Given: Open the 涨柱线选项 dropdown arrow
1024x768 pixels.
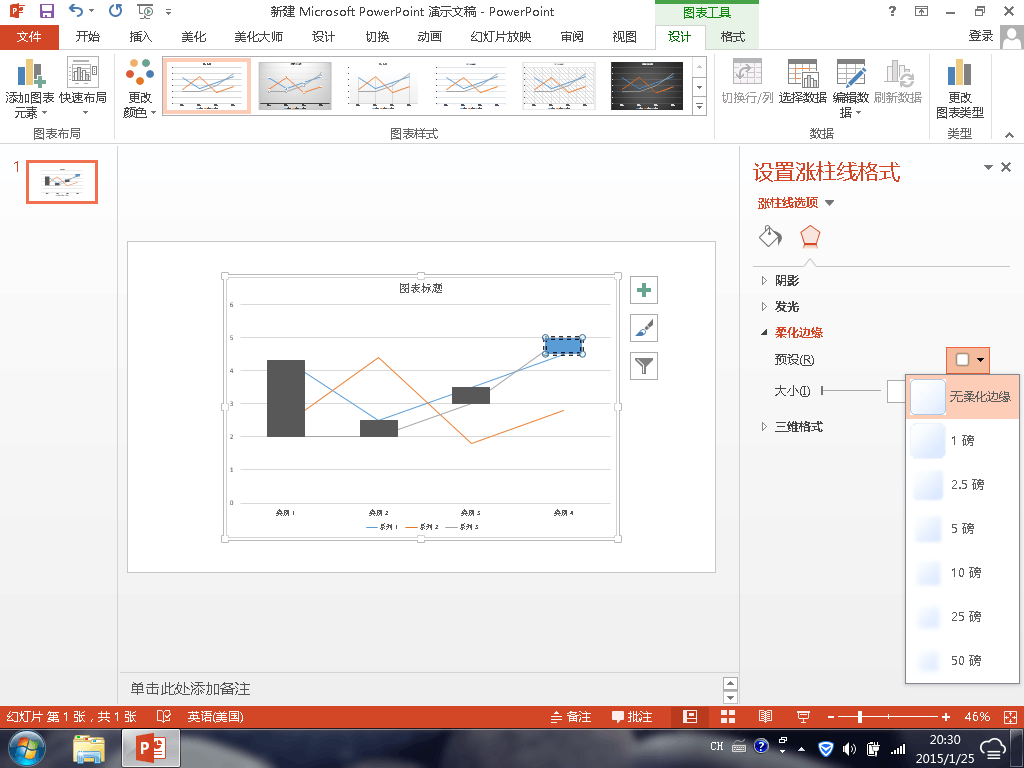Looking at the screenshot, I should [829, 203].
